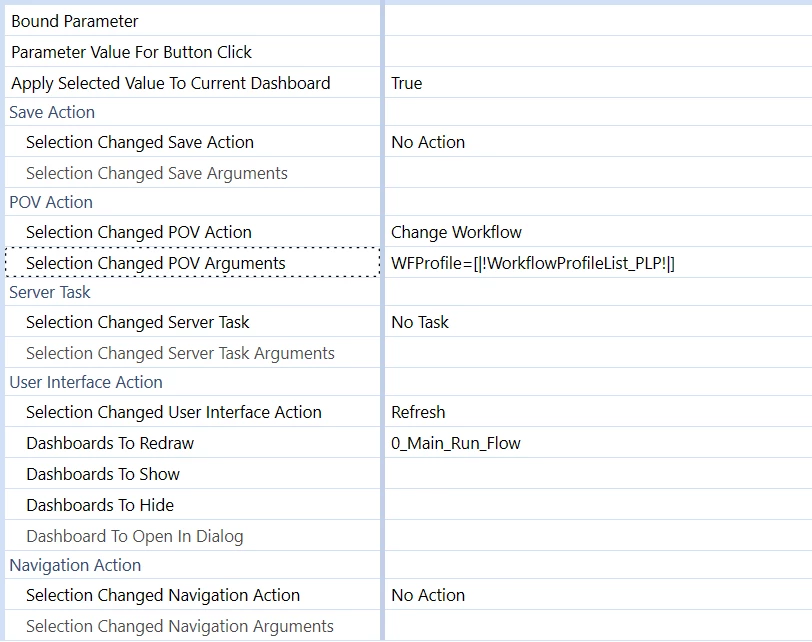Select the Bound Parameter property row

click(x=192, y=21)
